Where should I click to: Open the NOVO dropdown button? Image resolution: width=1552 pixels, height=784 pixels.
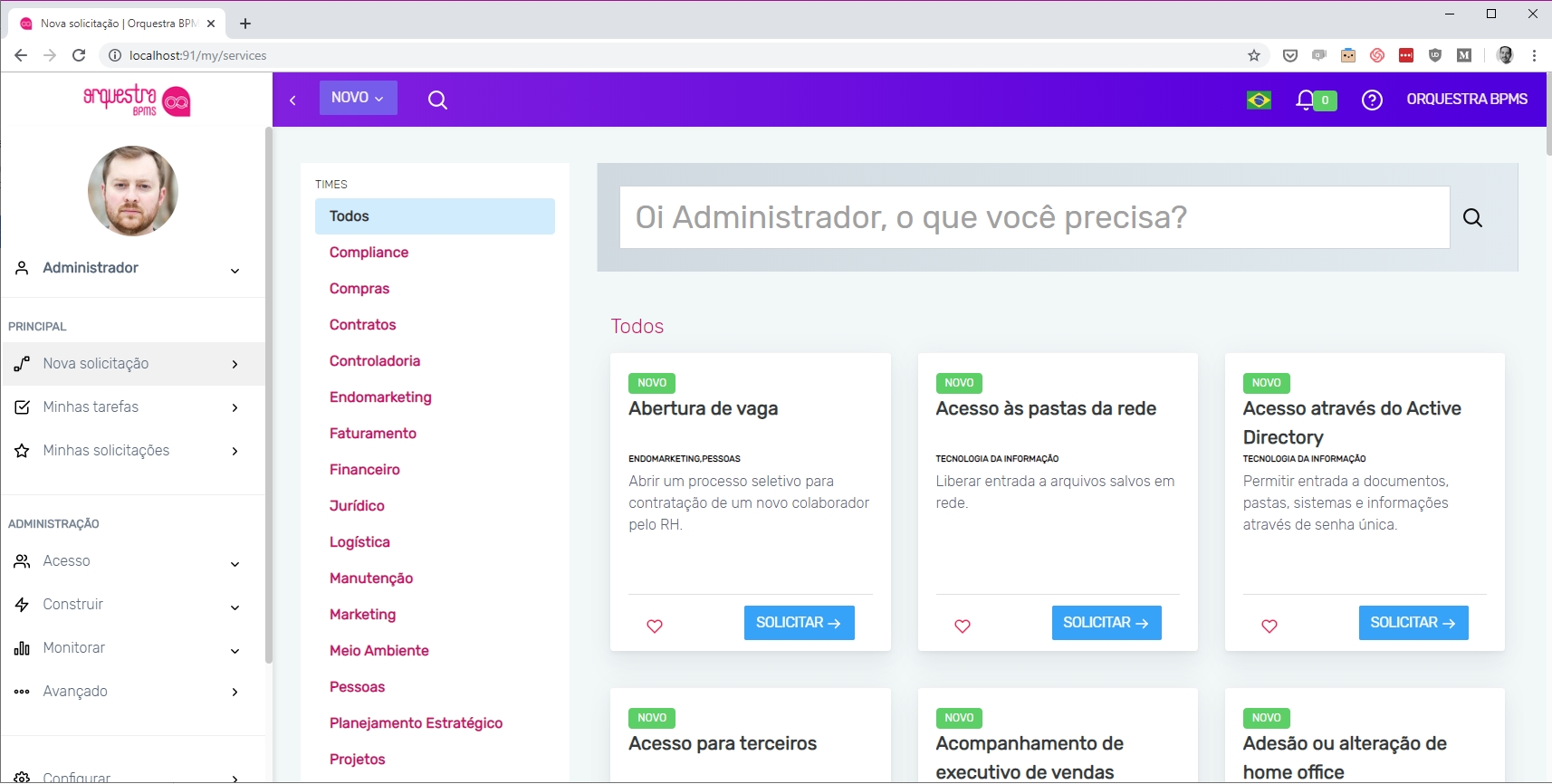pos(358,98)
